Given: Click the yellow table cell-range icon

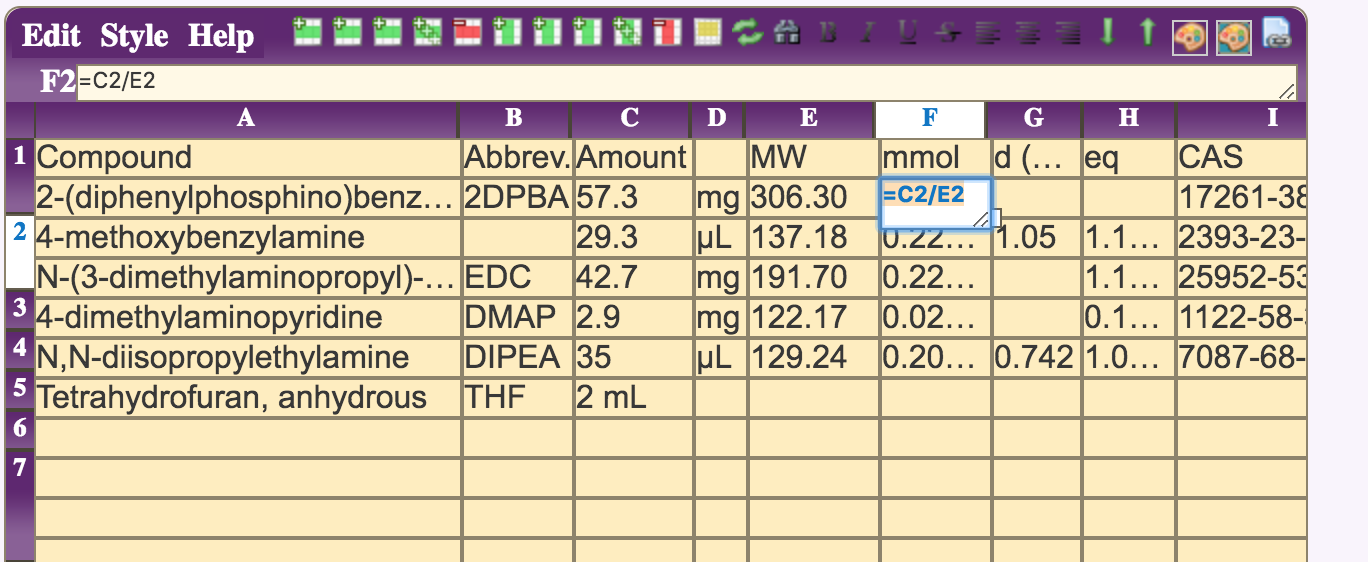Looking at the screenshot, I should pyautogui.click(x=708, y=32).
